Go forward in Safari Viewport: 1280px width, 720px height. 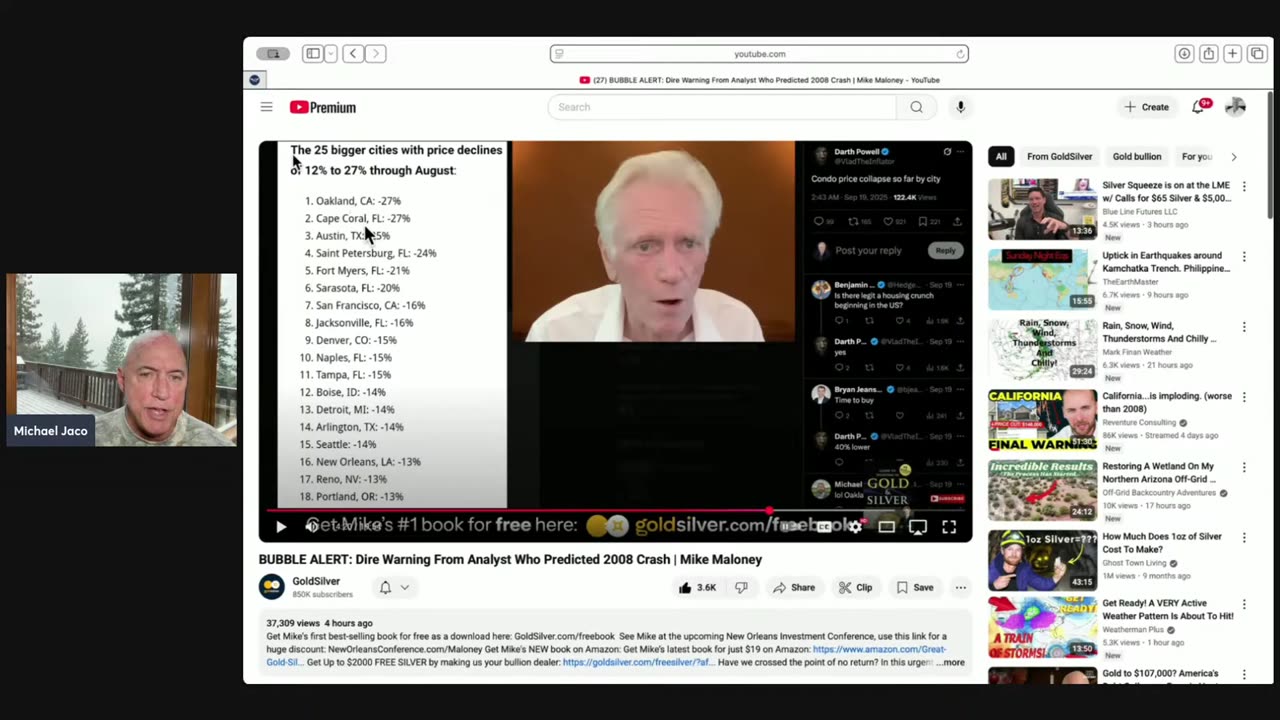pyautogui.click(x=375, y=54)
